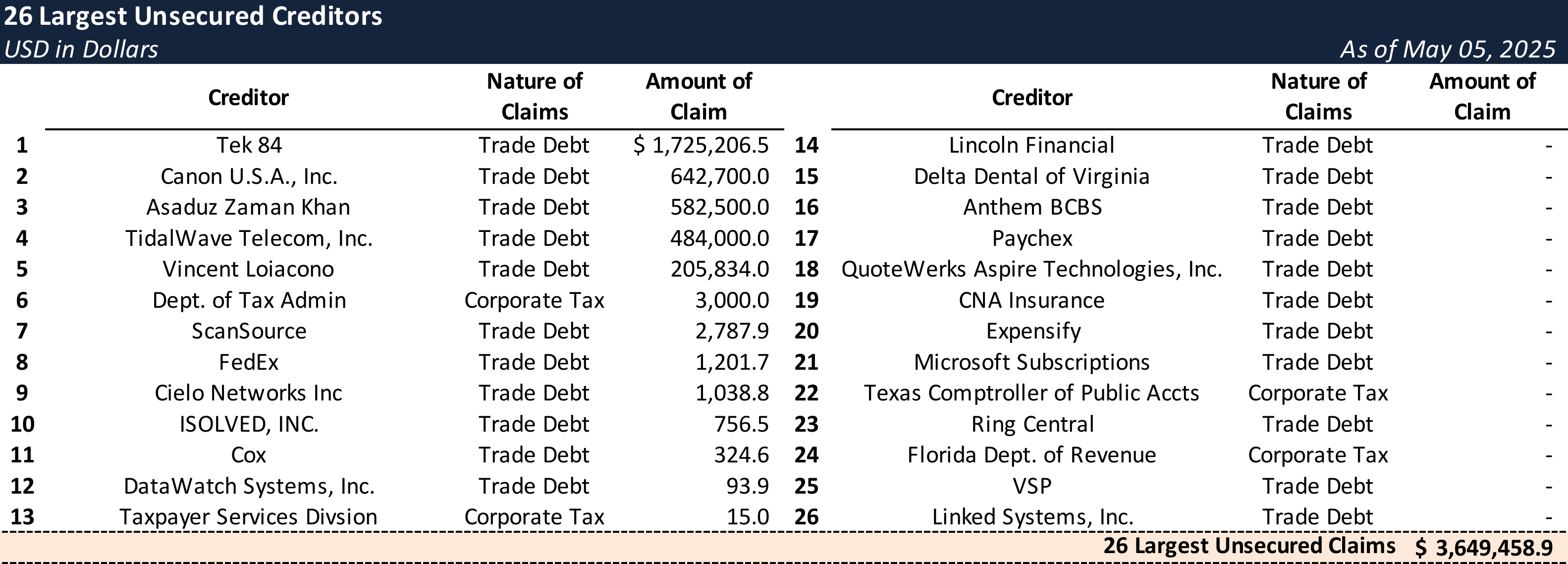This screenshot has width=1568, height=564.
Task: Click the amount '642,700.0'
Action: click(x=719, y=176)
